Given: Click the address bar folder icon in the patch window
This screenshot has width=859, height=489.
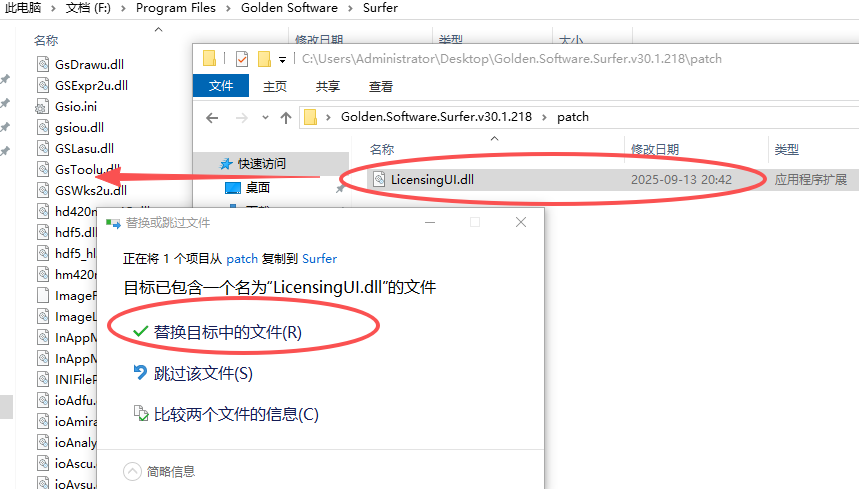Looking at the screenshot, I should (311, 117).
